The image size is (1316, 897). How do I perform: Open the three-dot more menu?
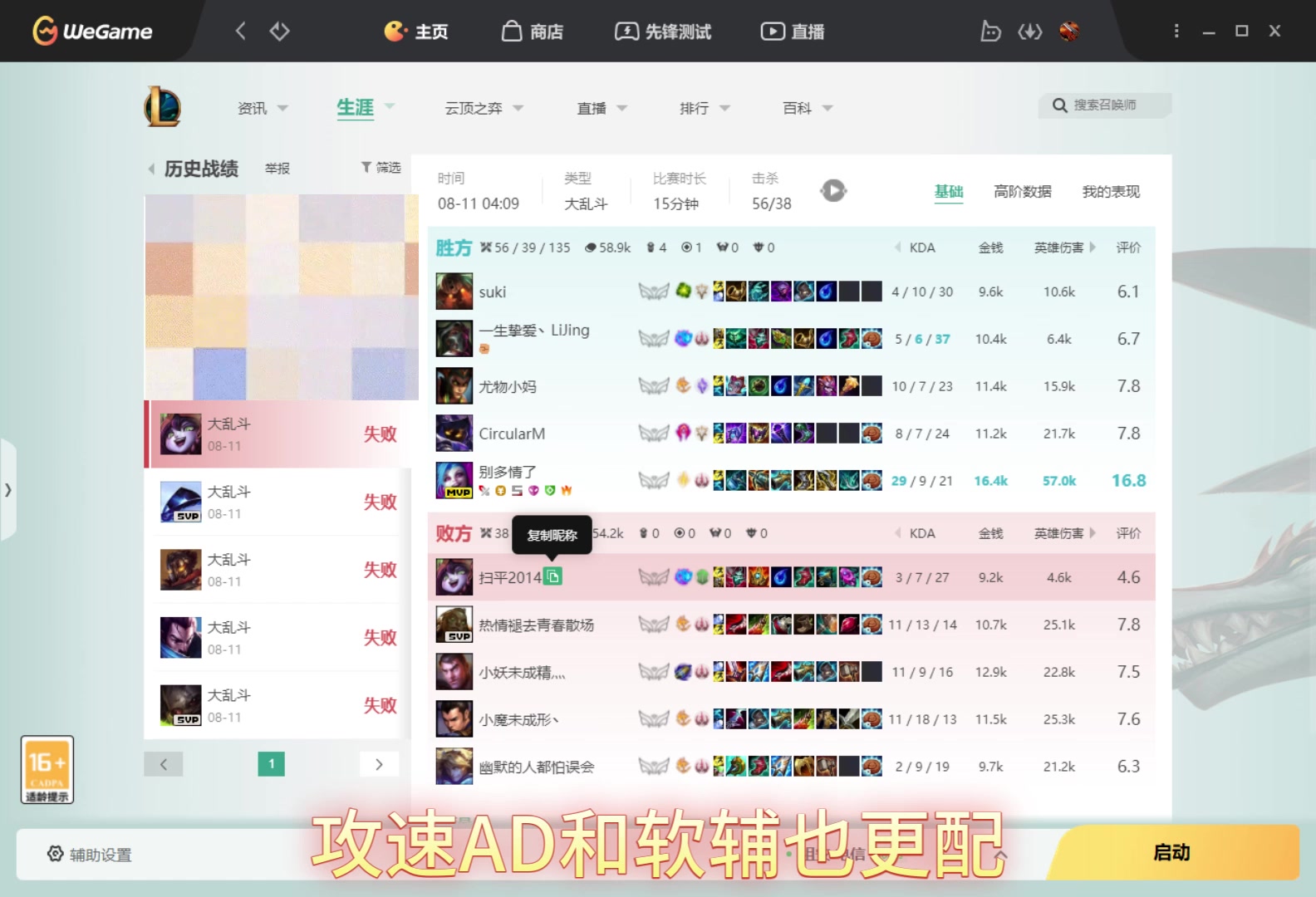point(1176,31)
